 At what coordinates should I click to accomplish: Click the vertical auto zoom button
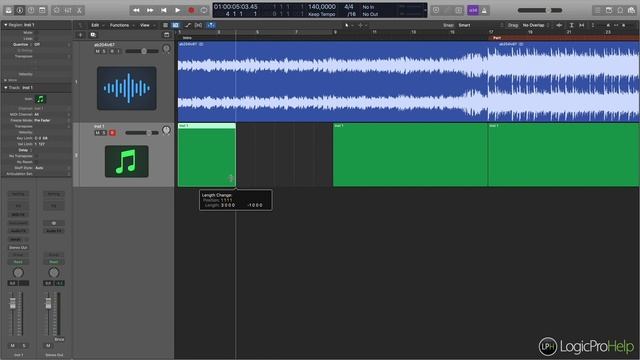click(x=571, y=25)
